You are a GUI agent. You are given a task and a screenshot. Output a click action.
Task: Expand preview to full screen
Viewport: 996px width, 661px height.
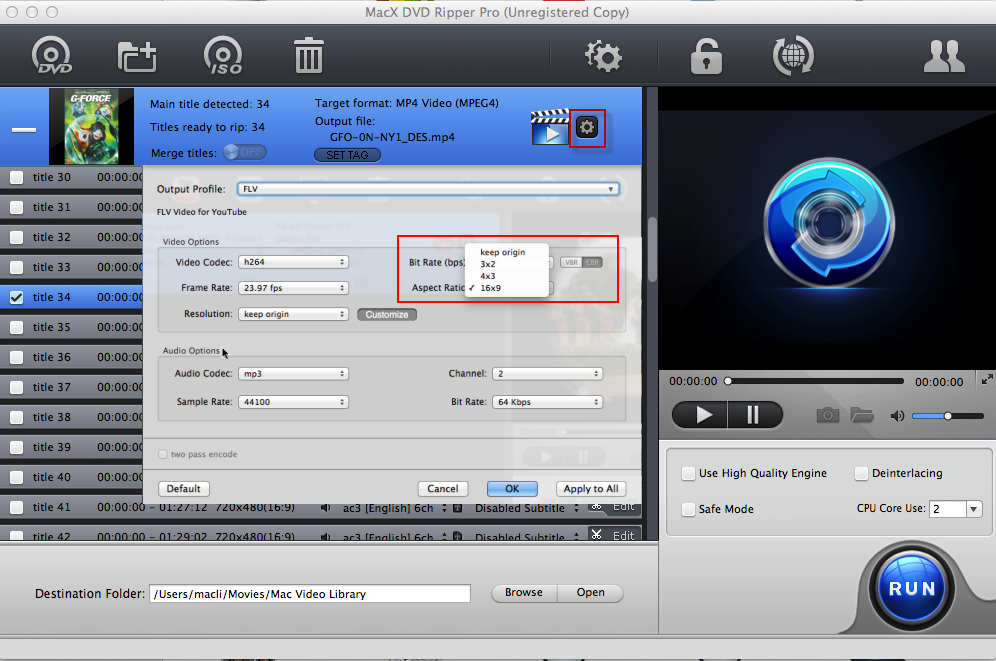[986, 380]
